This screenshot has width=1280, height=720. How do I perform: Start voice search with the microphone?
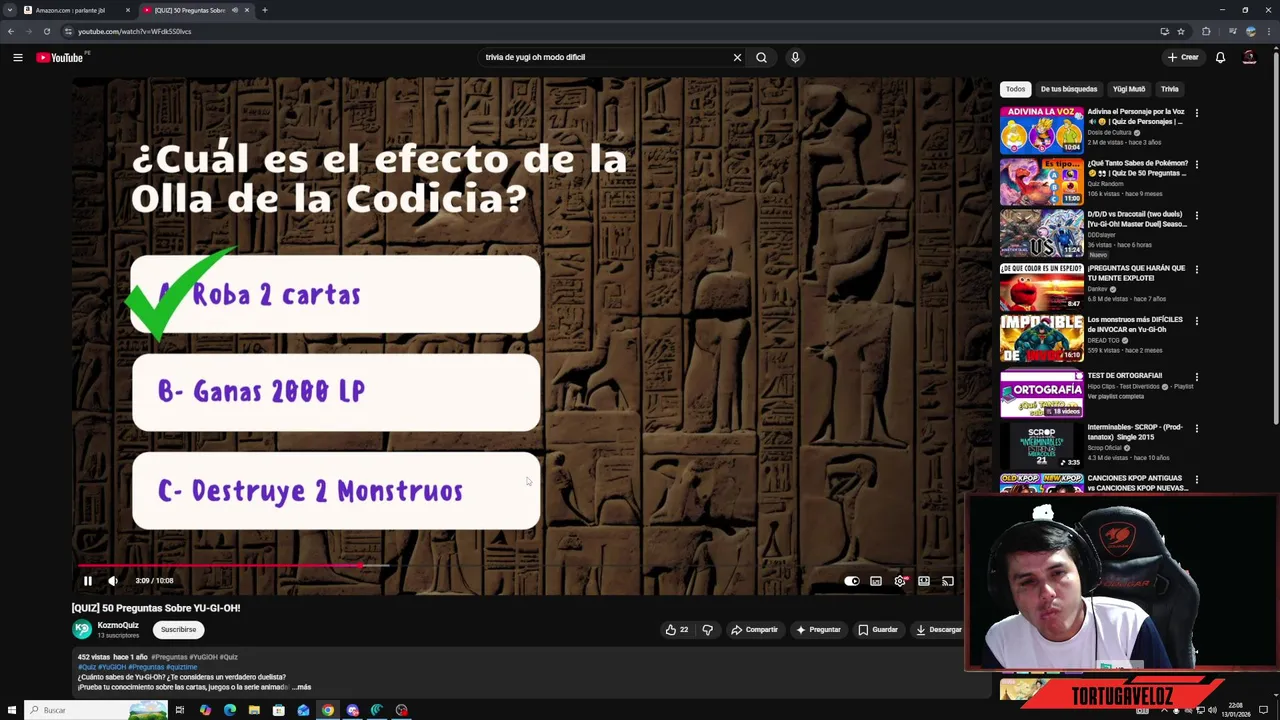click(795, 57)
